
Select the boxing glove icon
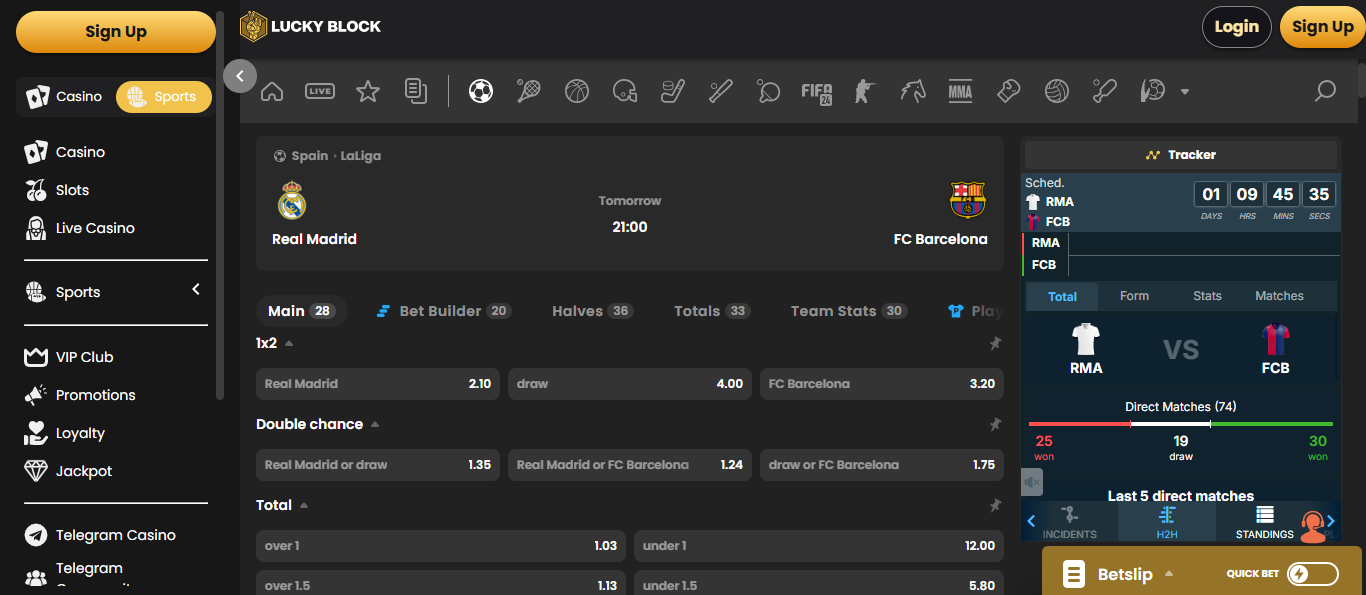point(1008,92)
